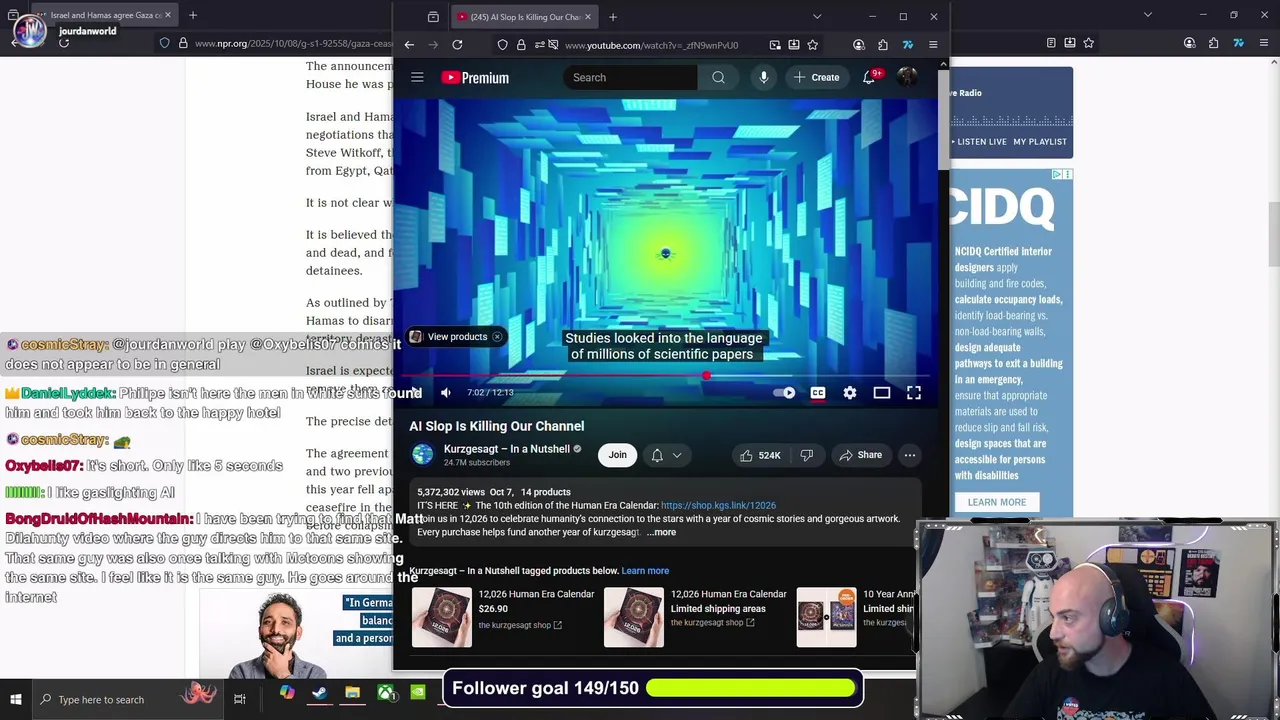Reload the YouTube page
The image size is (1280, 720).
457,45
